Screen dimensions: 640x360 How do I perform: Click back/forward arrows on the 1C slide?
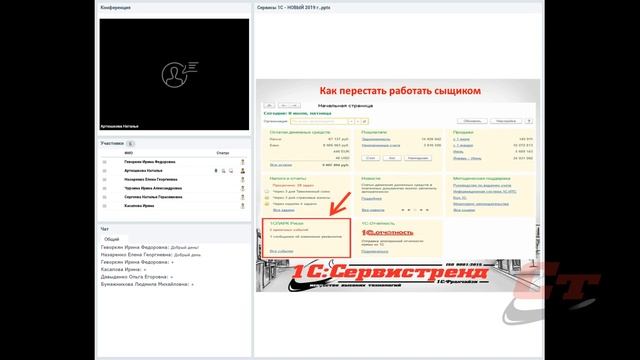[289, 105]
